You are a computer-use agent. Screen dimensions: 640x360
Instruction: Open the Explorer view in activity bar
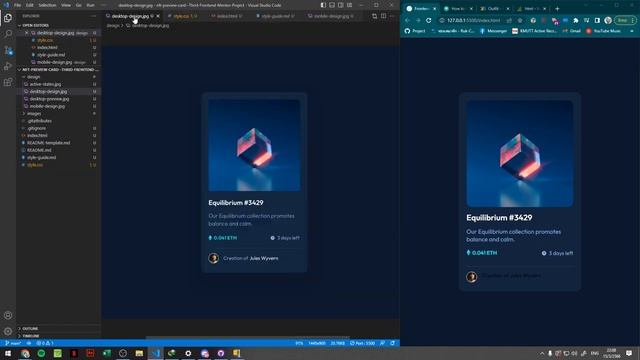[8, 18]
